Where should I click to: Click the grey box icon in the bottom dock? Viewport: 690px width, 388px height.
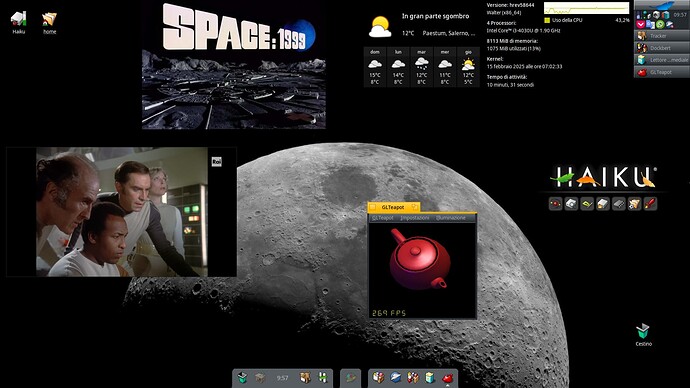pos(260,378)
